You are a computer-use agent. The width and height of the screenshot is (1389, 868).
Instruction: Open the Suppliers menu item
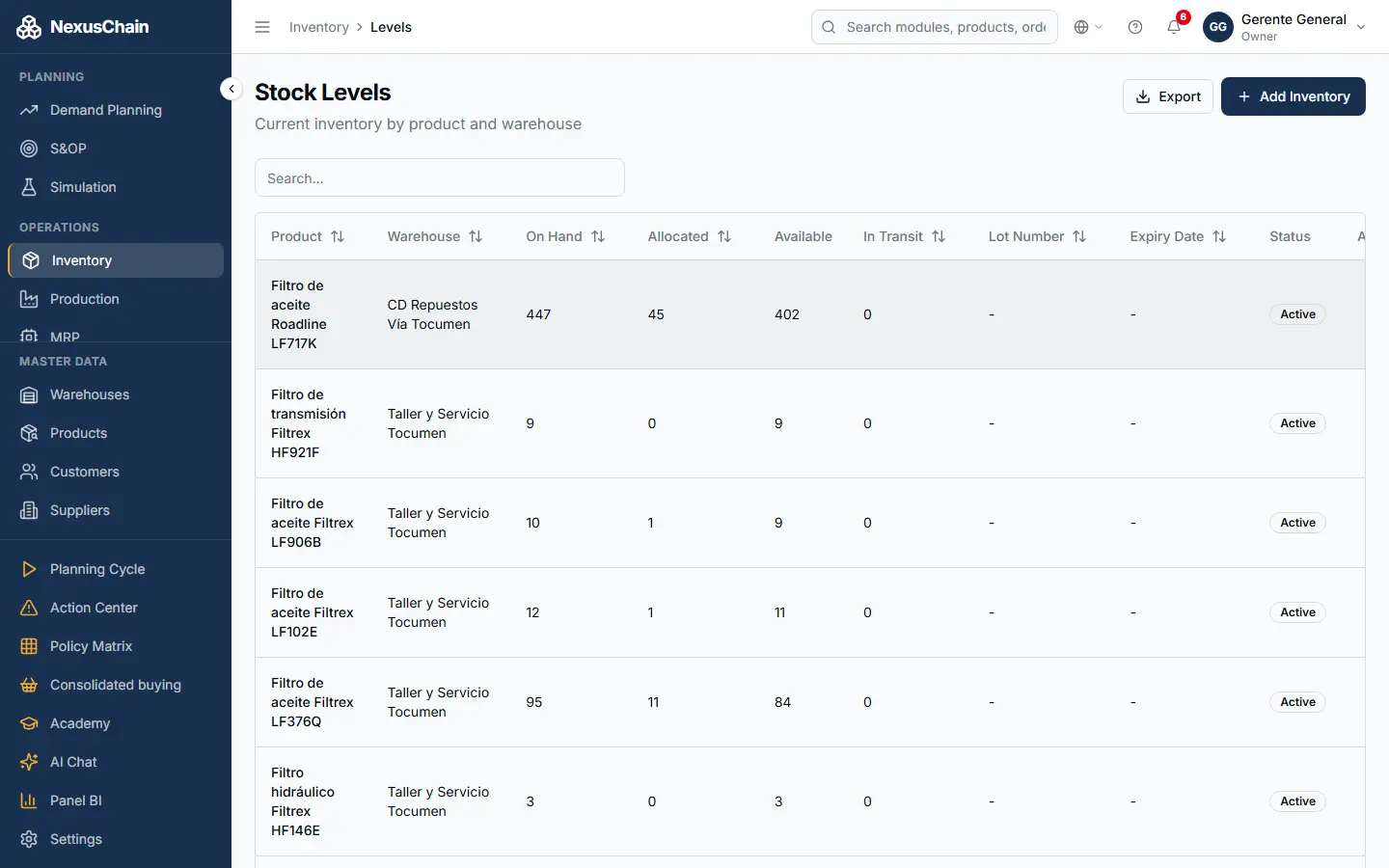pos(116,510)
